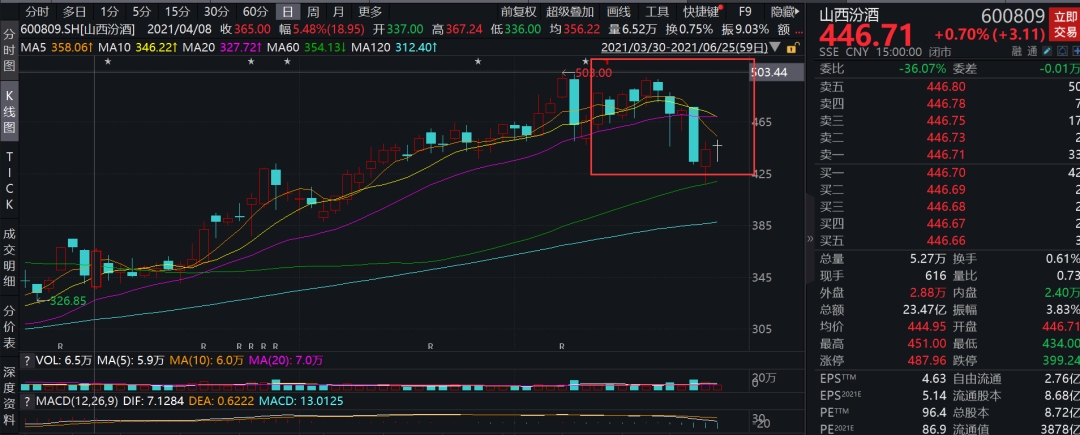Select the 卖一 446.71 order row

click(x=949, y=154)
